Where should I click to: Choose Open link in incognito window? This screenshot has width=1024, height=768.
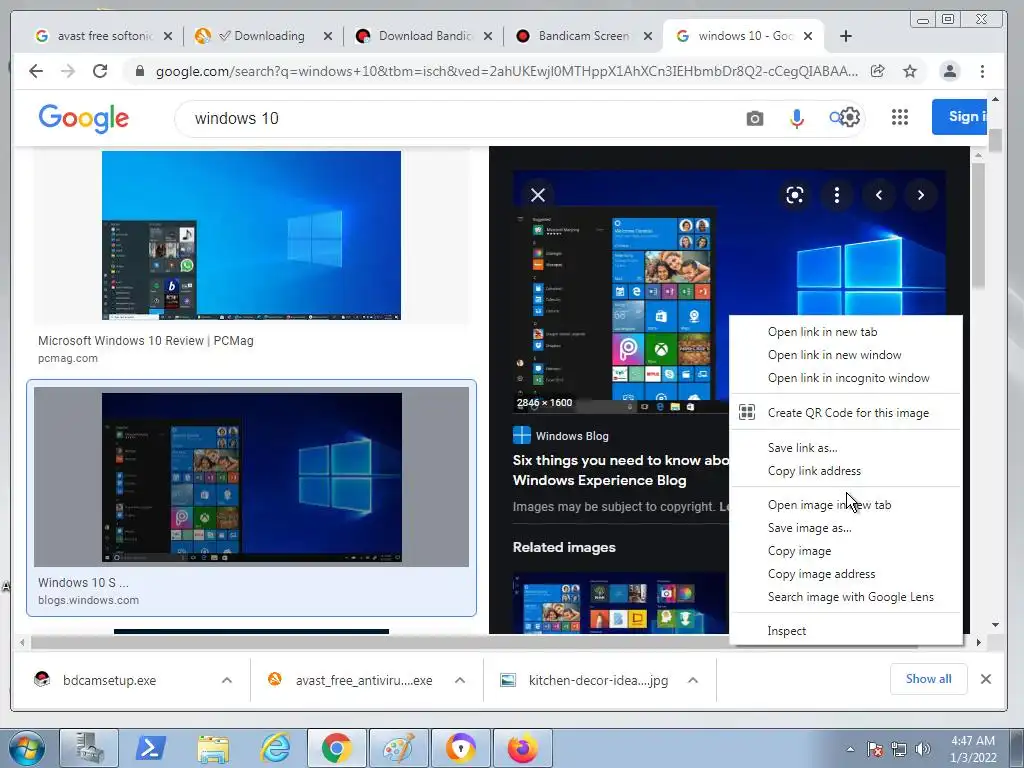point(846,377)
